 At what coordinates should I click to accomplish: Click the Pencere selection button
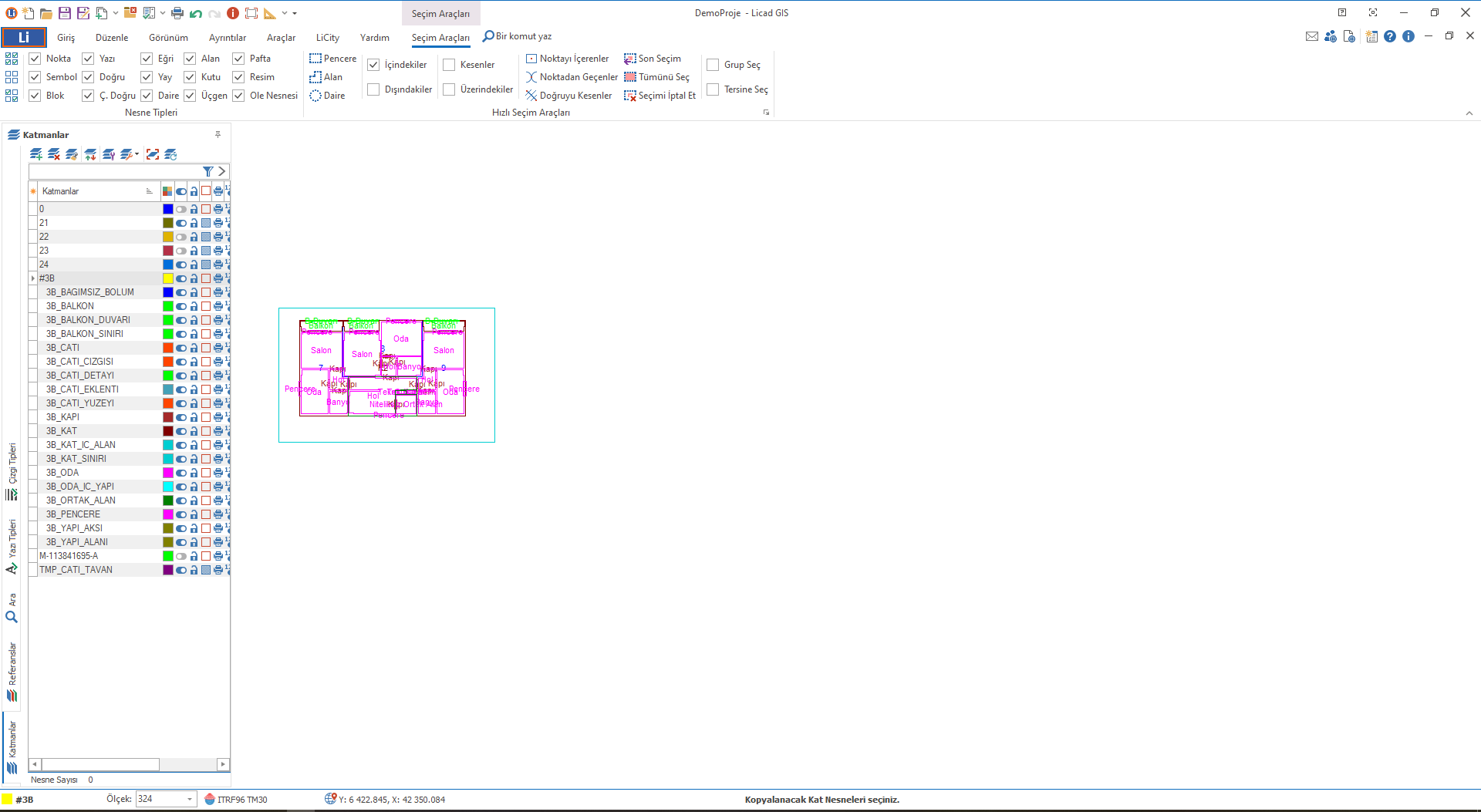332,59
